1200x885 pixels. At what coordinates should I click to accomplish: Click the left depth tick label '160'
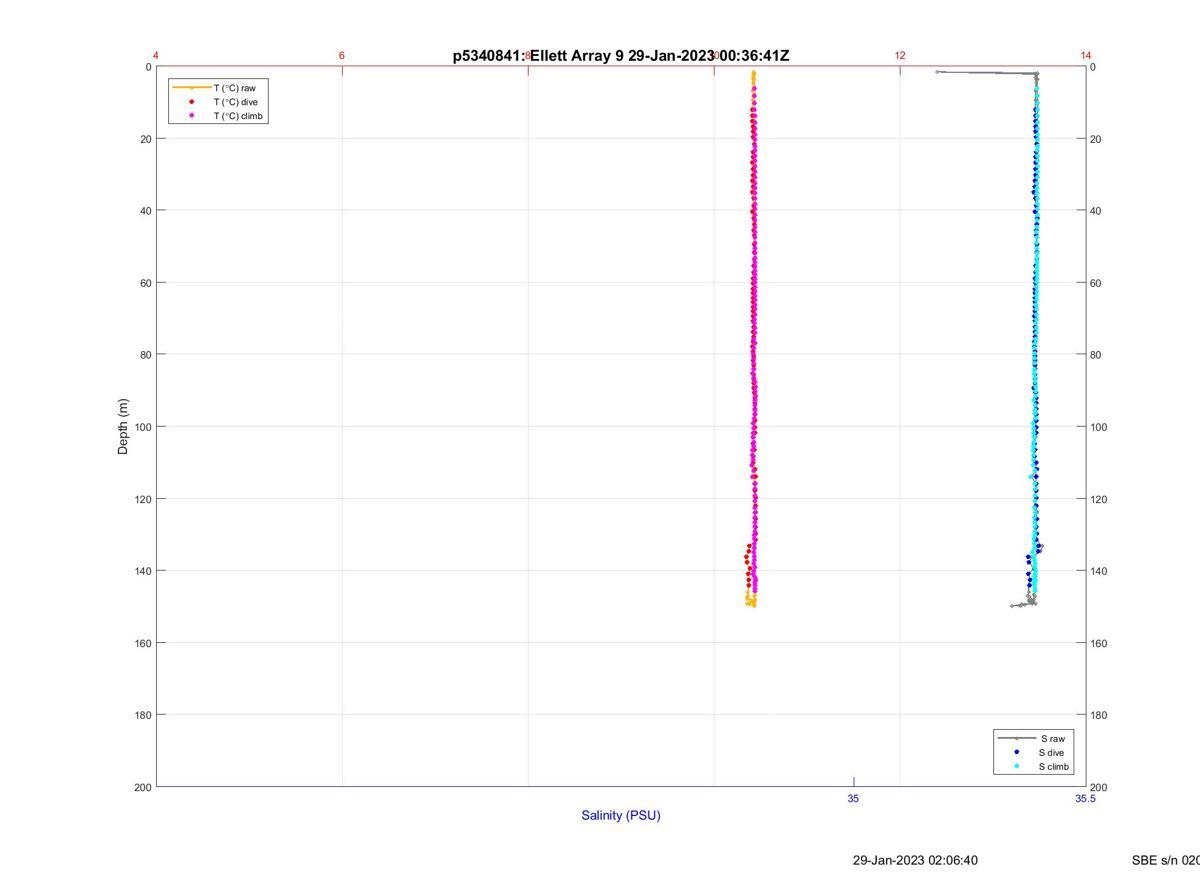pos(143,643)
